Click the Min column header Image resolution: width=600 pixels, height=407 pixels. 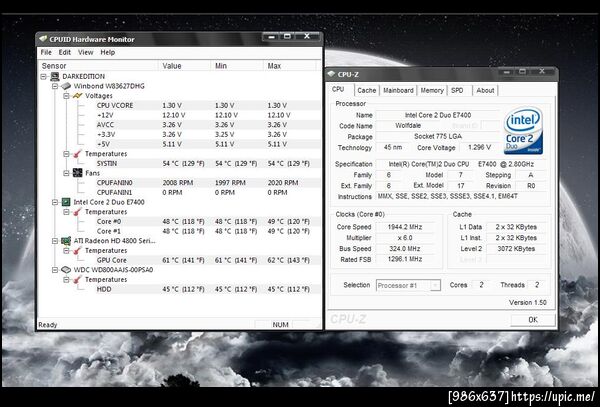click(237, 66)
